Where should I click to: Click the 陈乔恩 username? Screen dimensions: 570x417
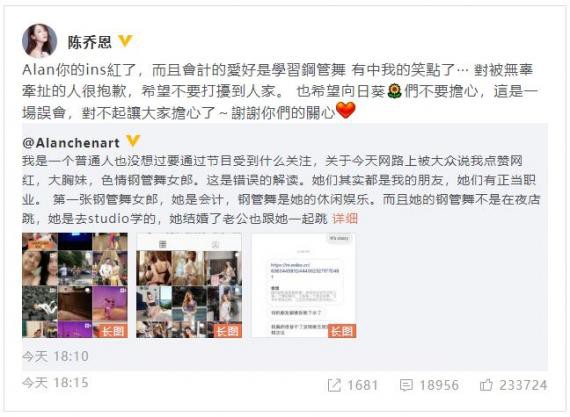90,42
